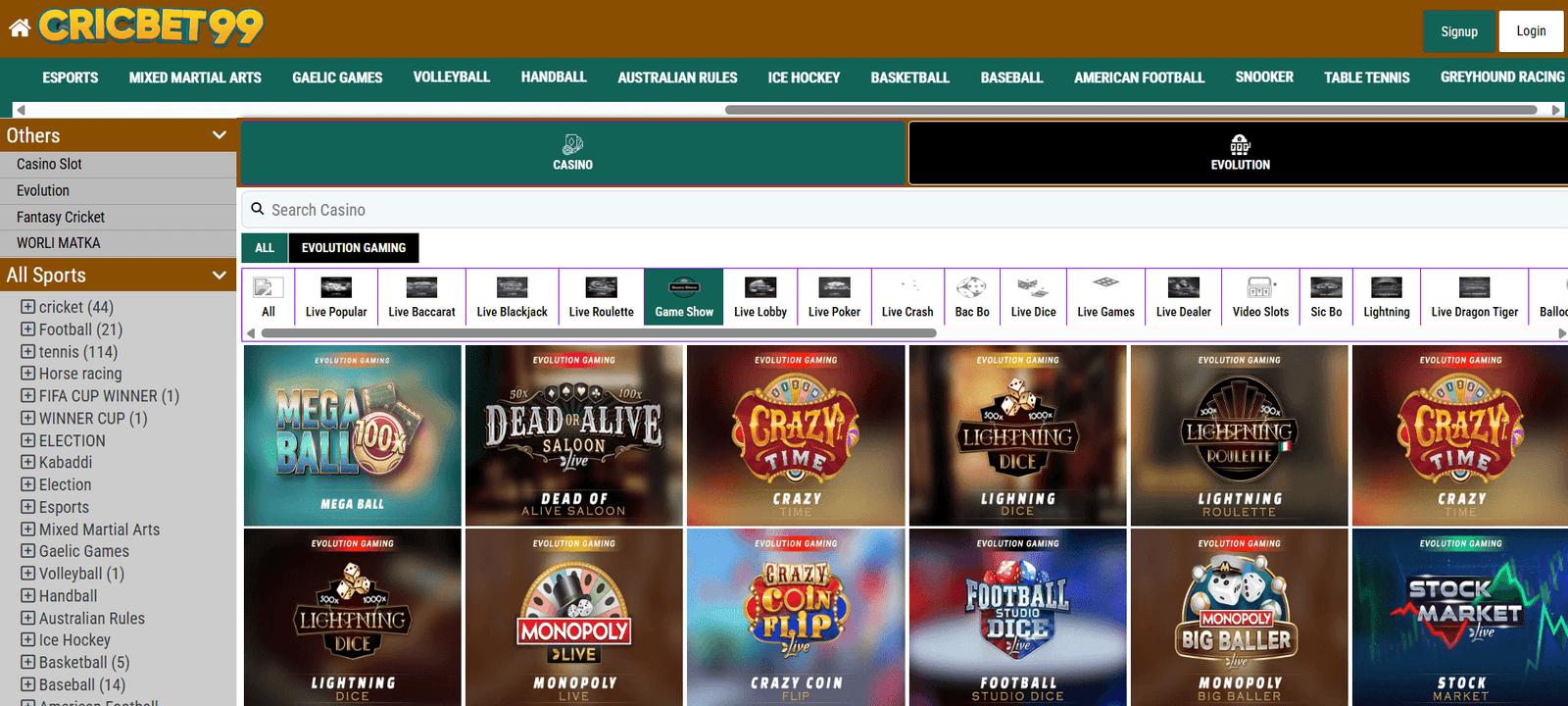Click the Live Dragon Tiger category icon
This screenshot has height=706, width=1568.
[1474, 287]
